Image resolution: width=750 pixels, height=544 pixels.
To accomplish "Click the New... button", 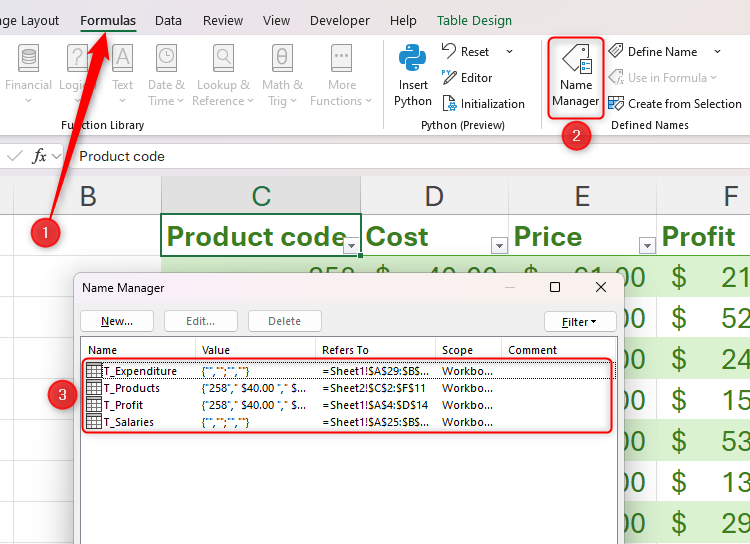I will [x=117, y=321].
